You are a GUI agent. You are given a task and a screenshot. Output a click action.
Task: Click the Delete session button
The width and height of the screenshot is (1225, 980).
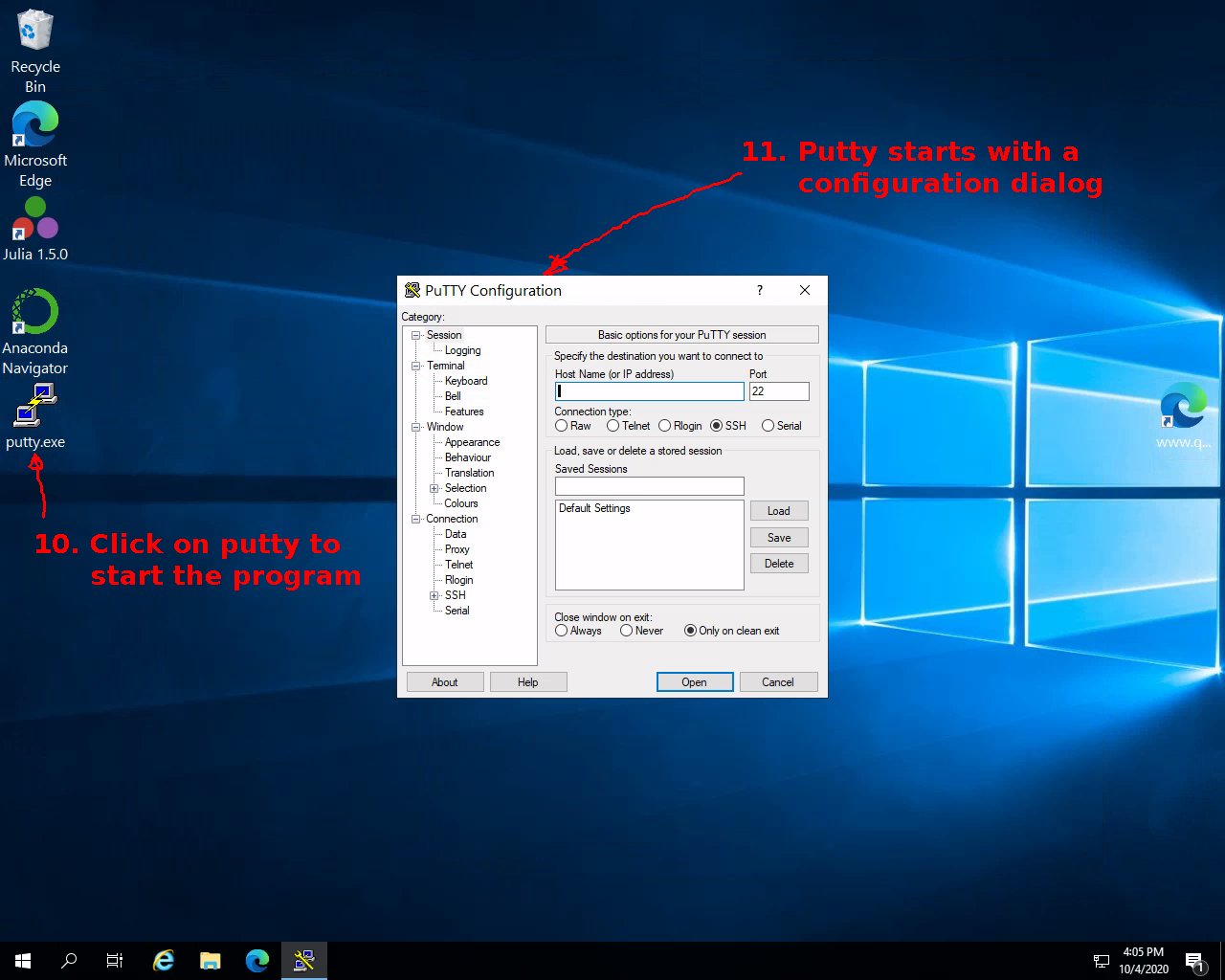tap(779, 564)
